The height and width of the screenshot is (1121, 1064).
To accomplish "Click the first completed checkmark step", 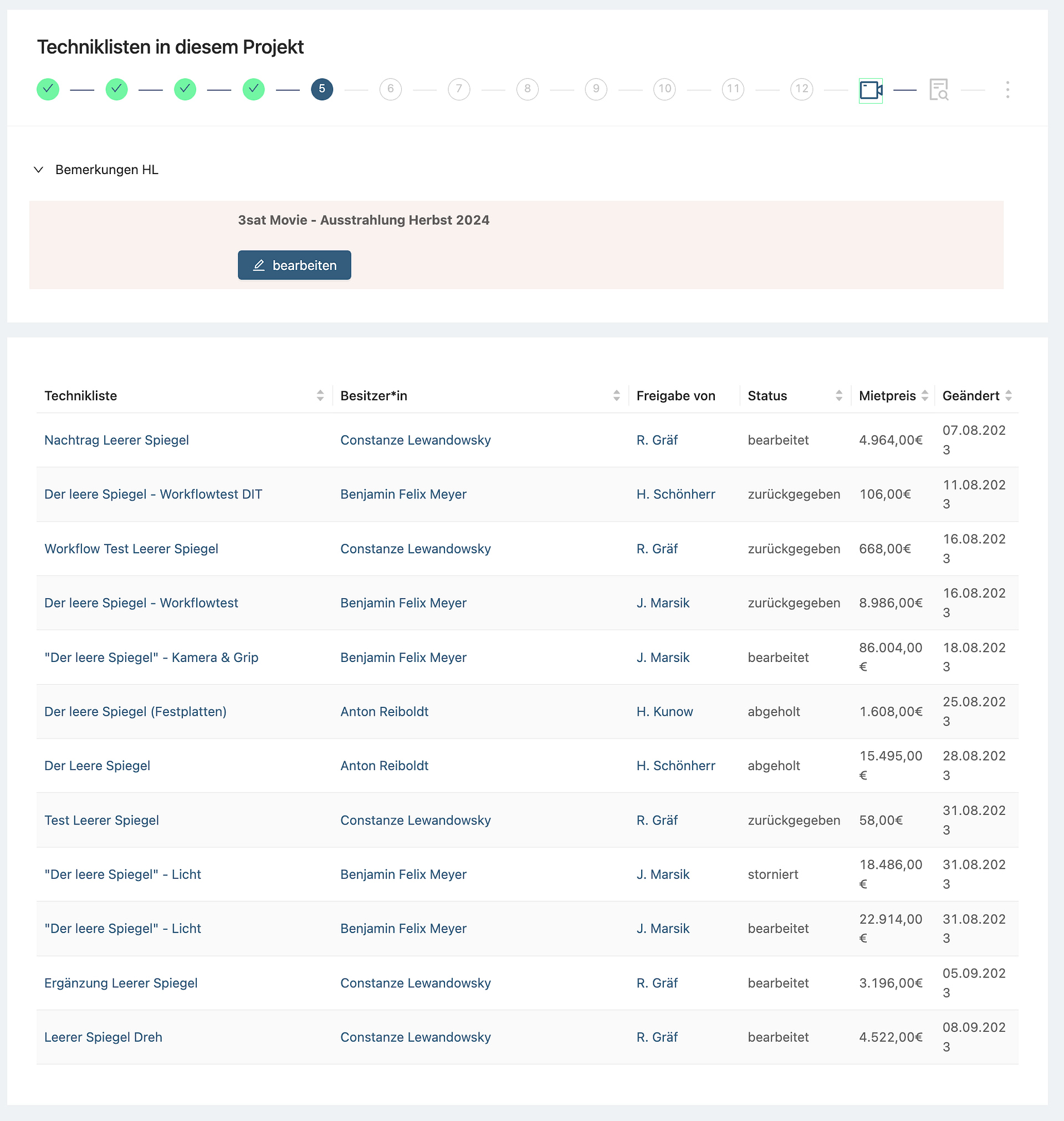I will pos(48,89).
